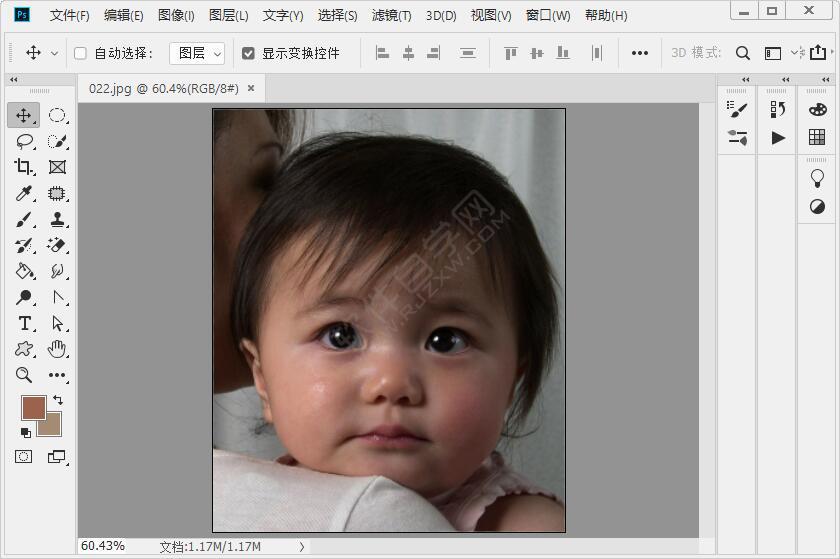The height and width of the screenshot is (559, 840).
Task: Enable the 自动选择 checkbox
Action: pyautogui.click(x=80, y=53)
